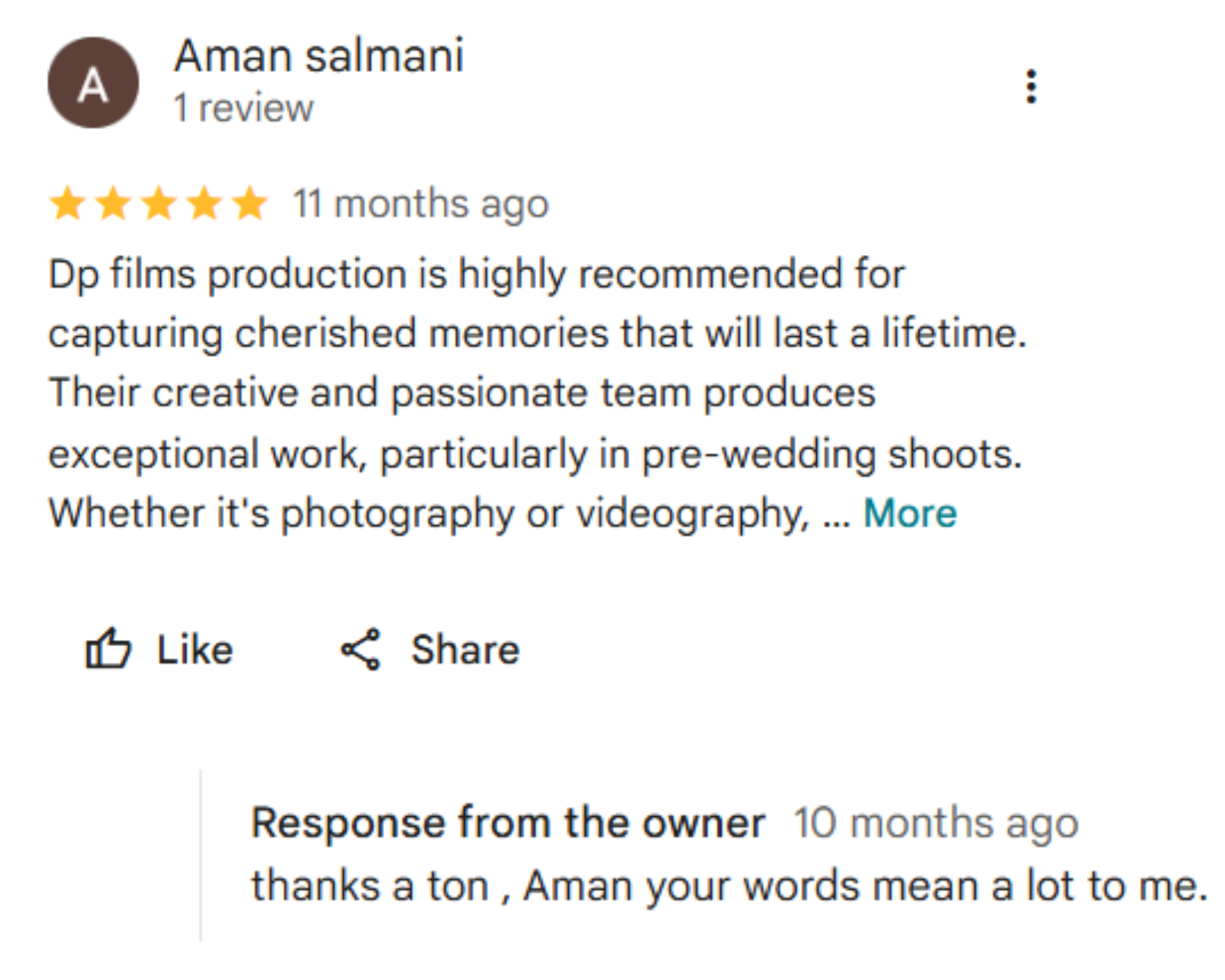Select the second rating star
The width and height of the screenshot is (1225, 980).
113,204
